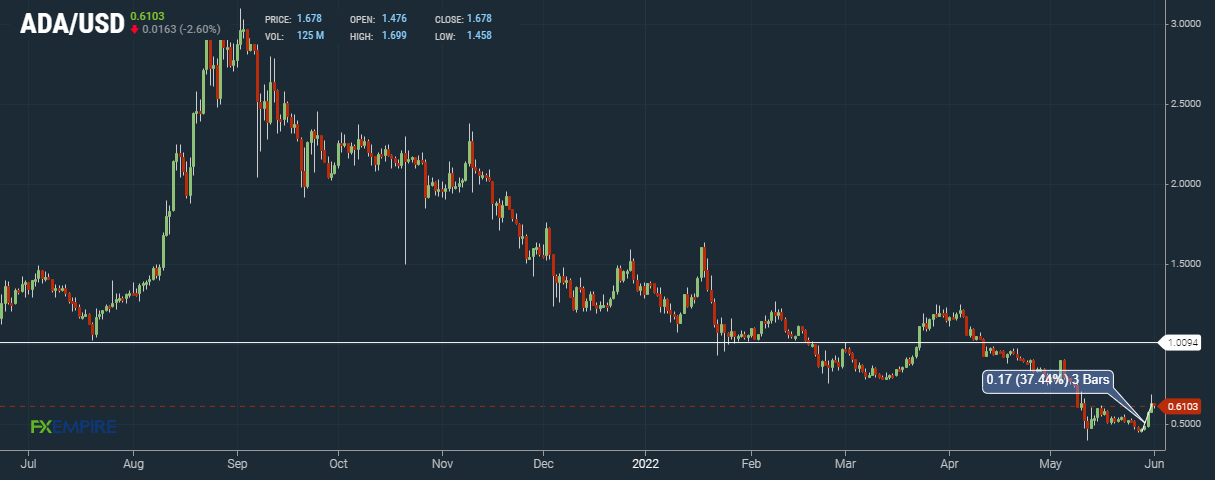Click the Aug time axis label
1215x480 pixels.
tap(134, 464)
